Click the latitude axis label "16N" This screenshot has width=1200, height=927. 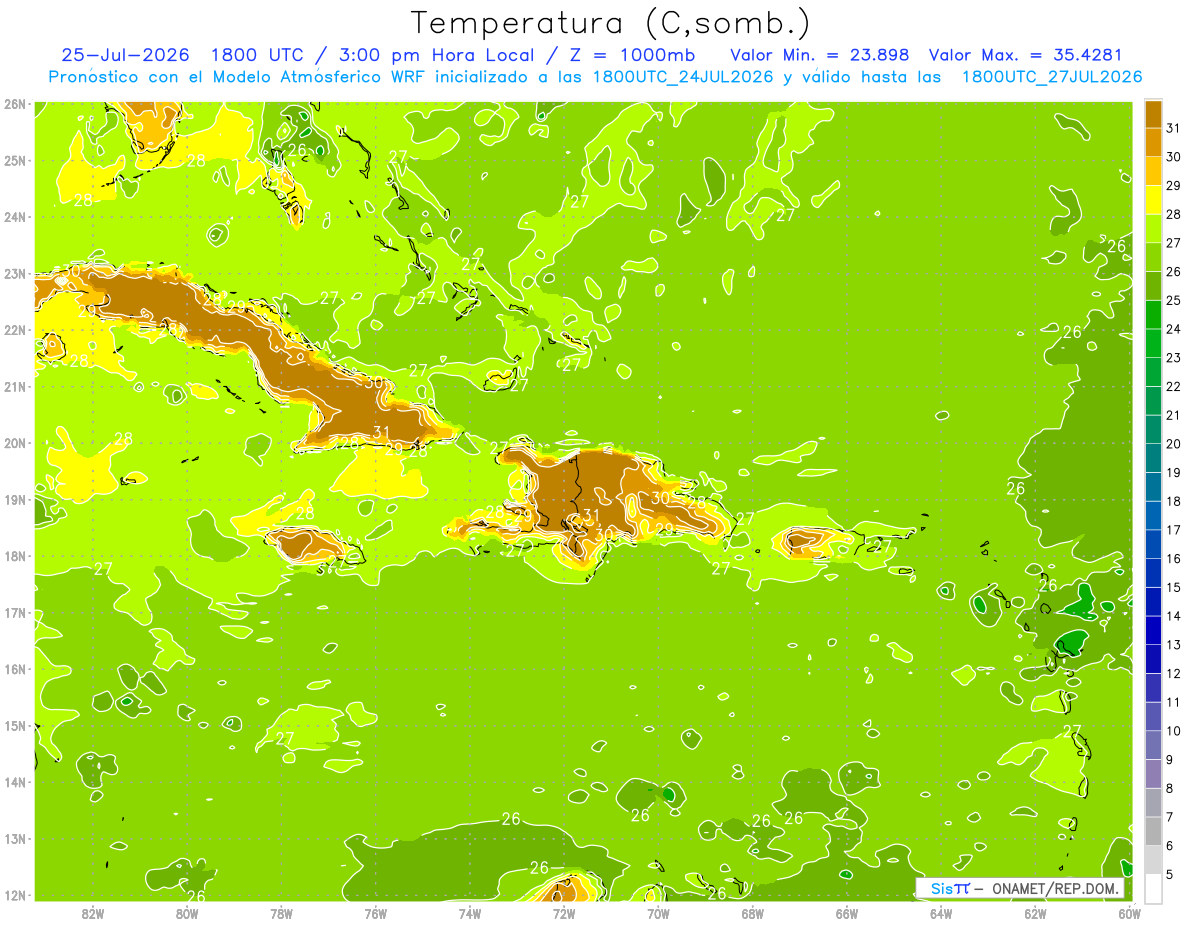point(14,669)
